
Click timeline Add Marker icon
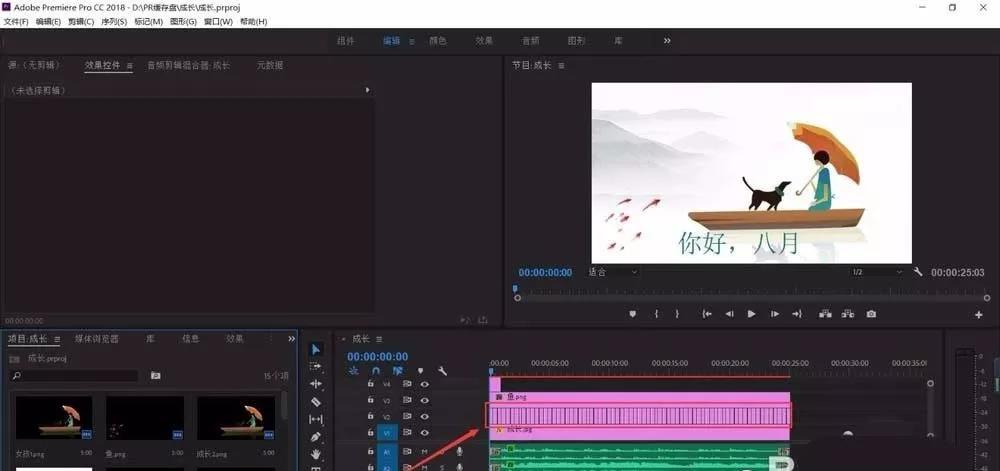click(x=420, y=371)
